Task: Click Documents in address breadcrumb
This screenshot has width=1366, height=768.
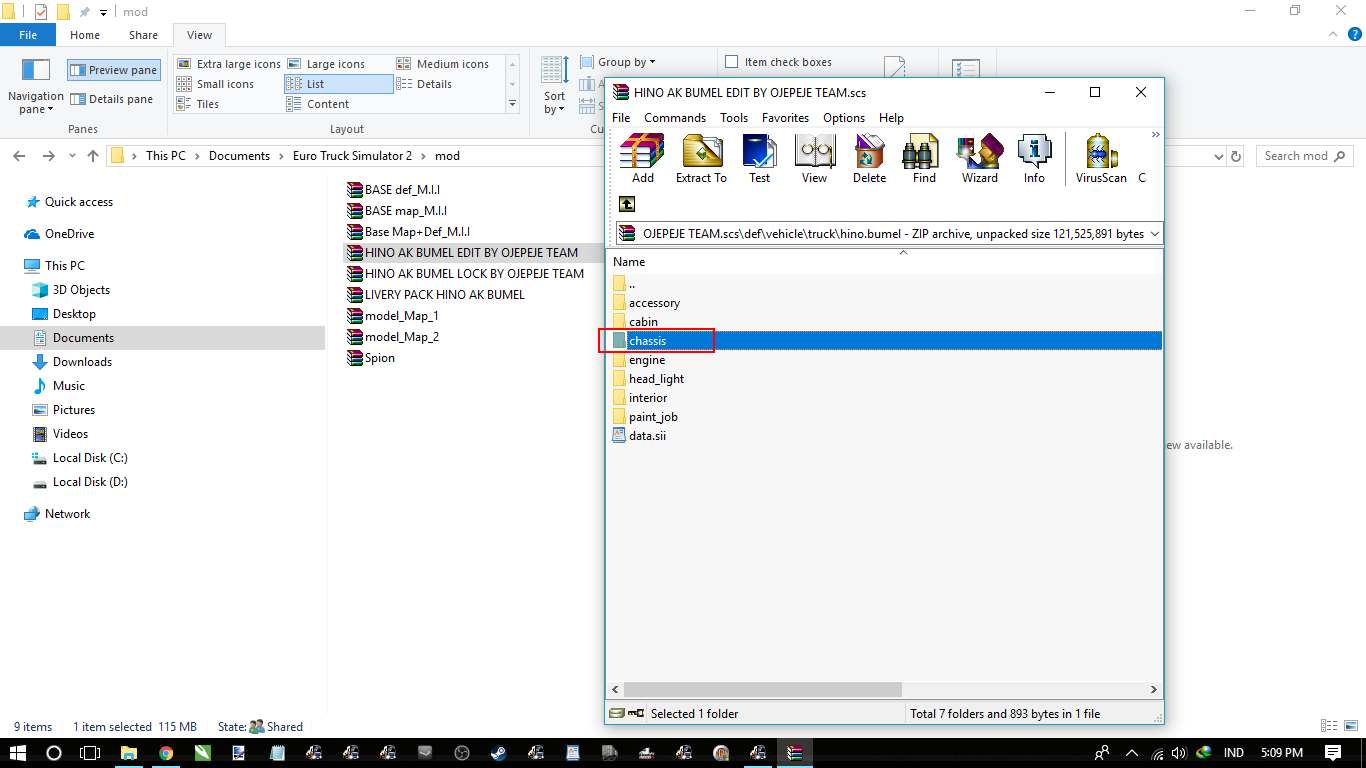Action: point(239,156)
